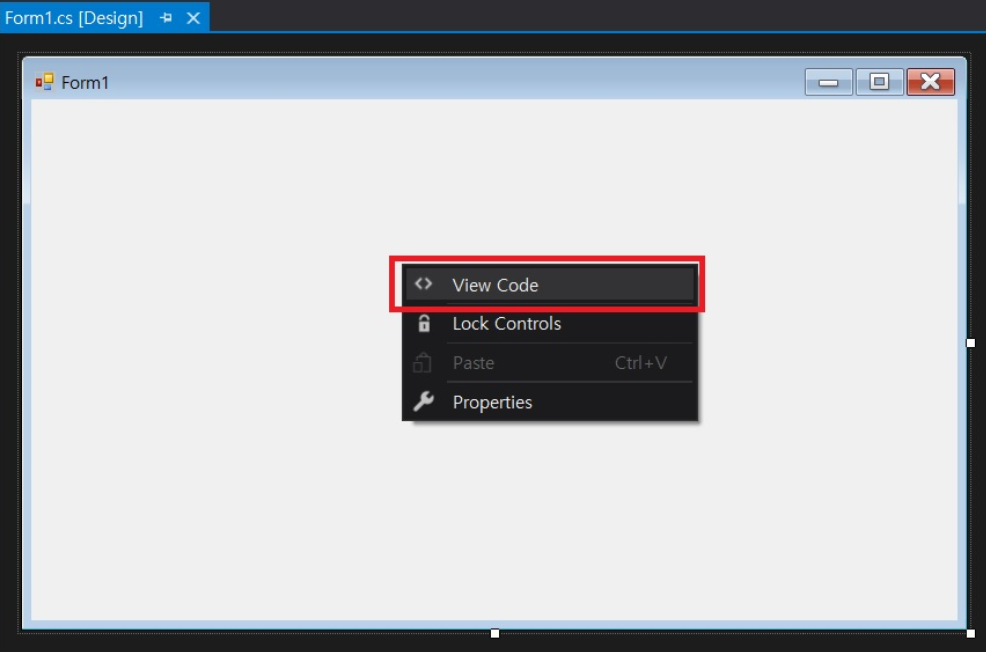Toggle the pin on Form1.cs tab

pos(166,18)
